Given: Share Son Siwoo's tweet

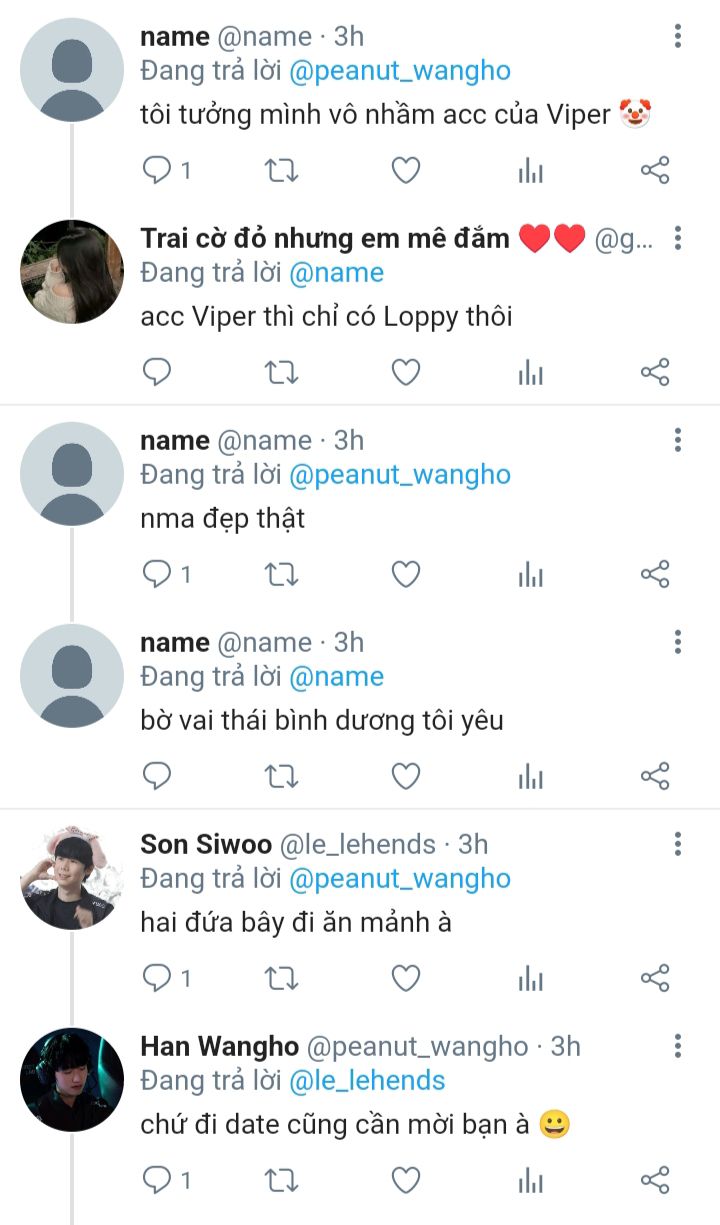Looking at the screenshot, I should 654,977.
